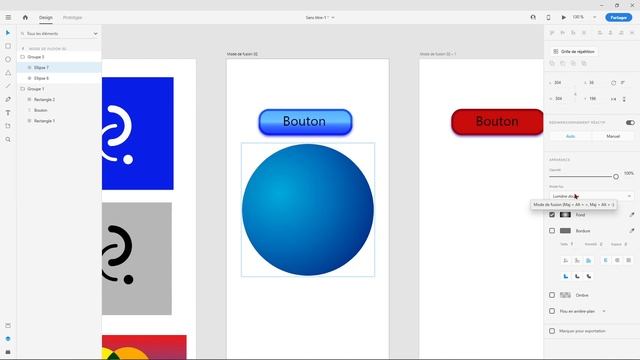Open the Bordure gray color swatch

point(565,231)
